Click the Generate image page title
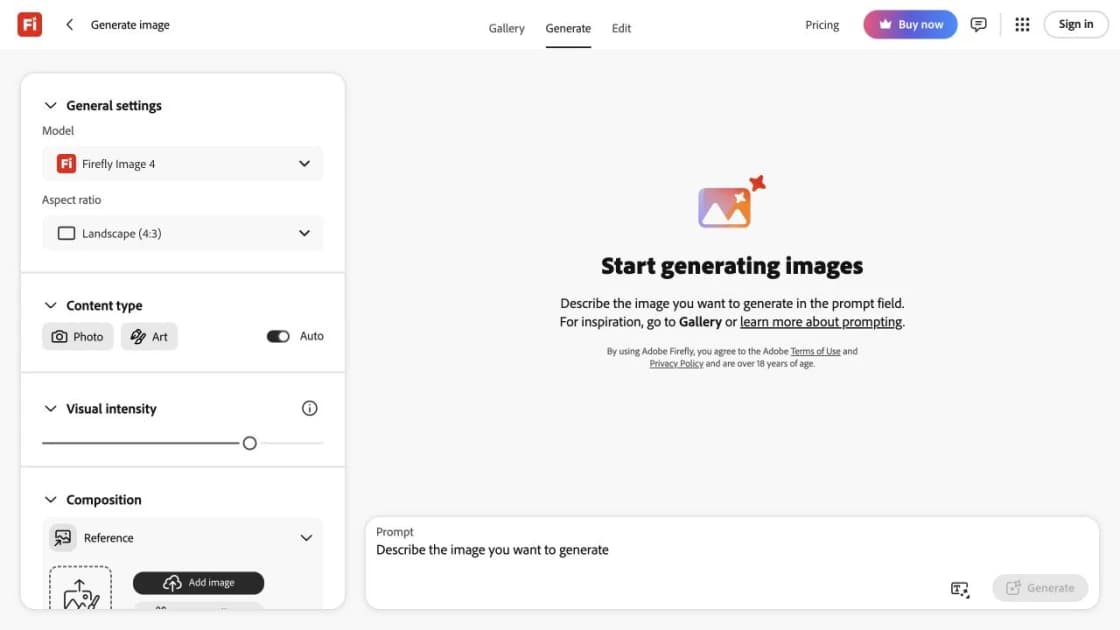1120x630 pixels. click(x=130, y=24)
